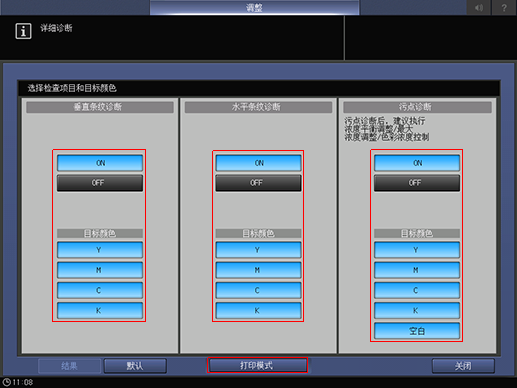Turn OFF 污点诊断
The image size is (517, 388).
point(417,183)
